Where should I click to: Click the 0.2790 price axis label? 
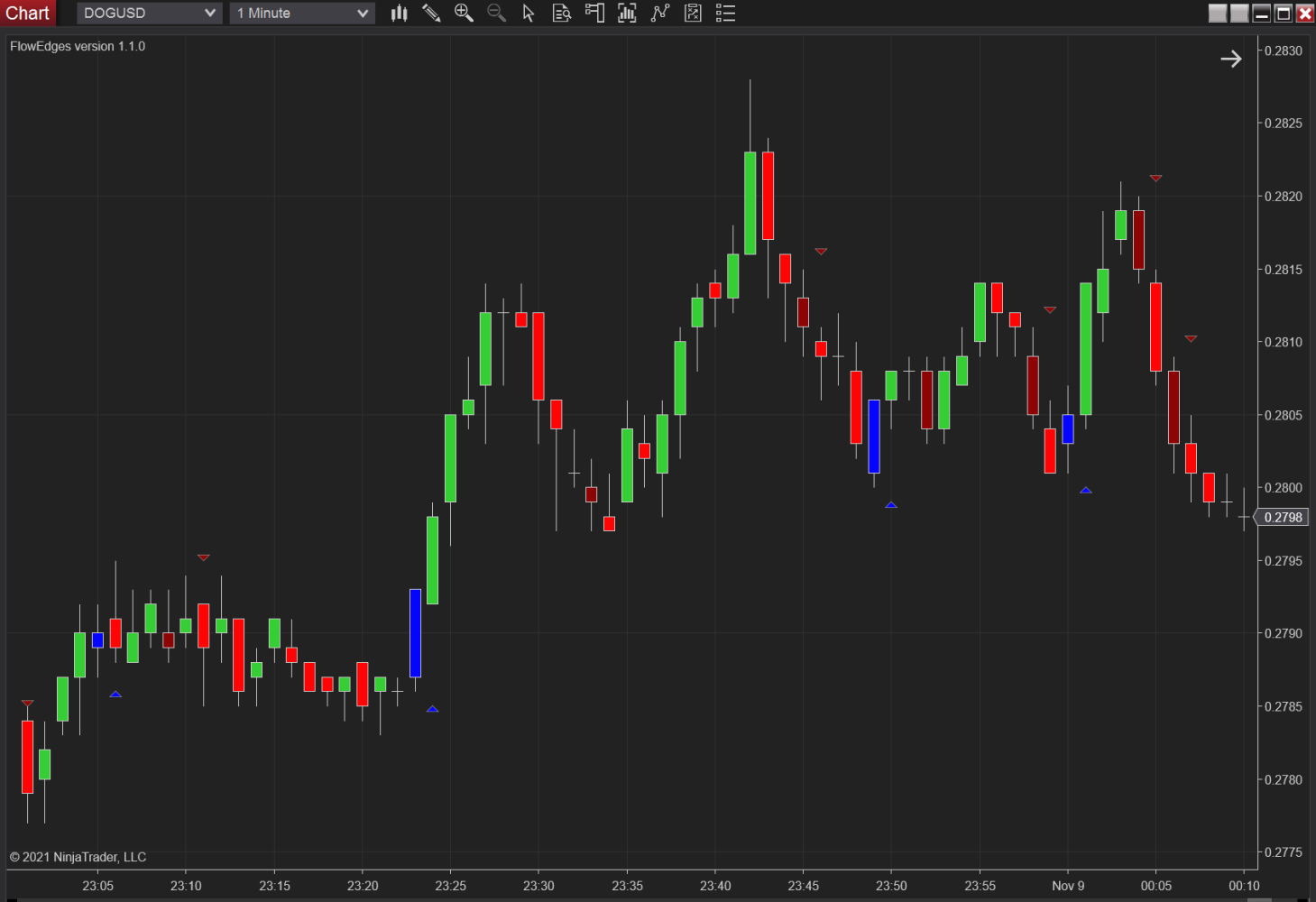pyautogui.click(x=1283, y=633)
